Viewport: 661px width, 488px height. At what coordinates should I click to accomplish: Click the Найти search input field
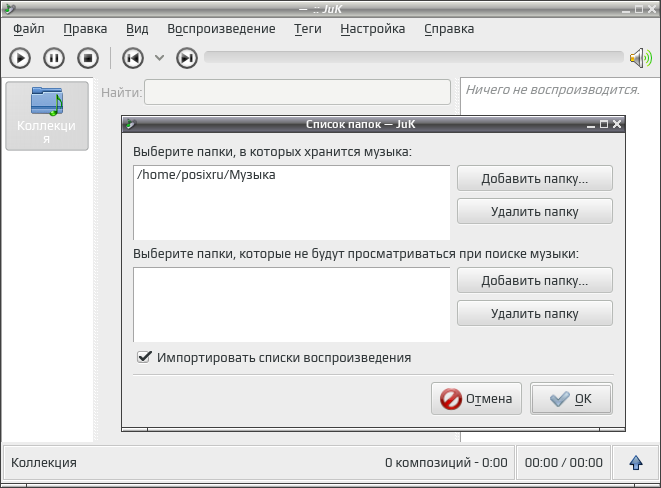pyautogui.click(x=297, y=92)
